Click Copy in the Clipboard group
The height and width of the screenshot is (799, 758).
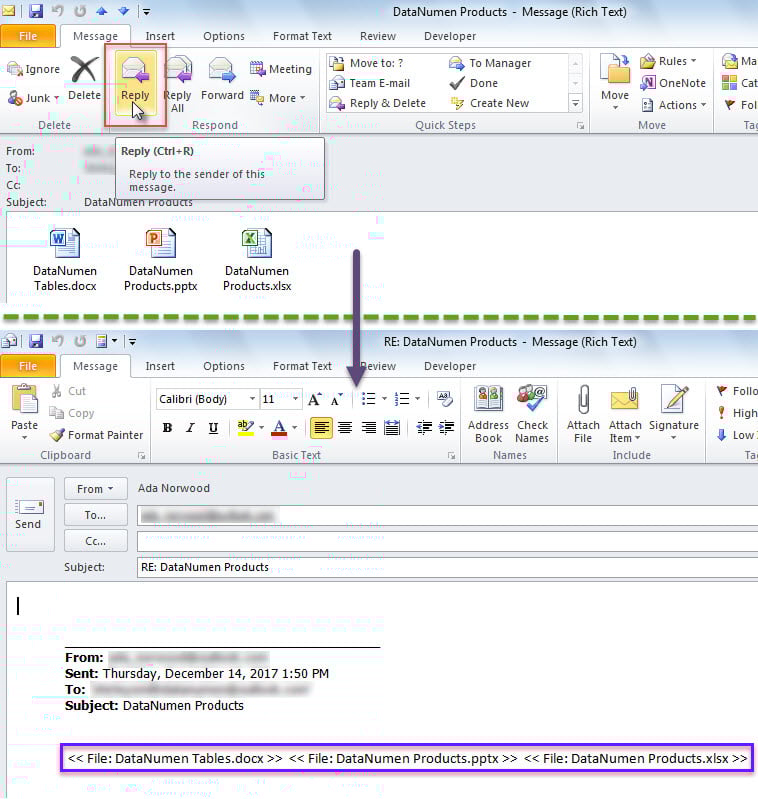point(72,413)
